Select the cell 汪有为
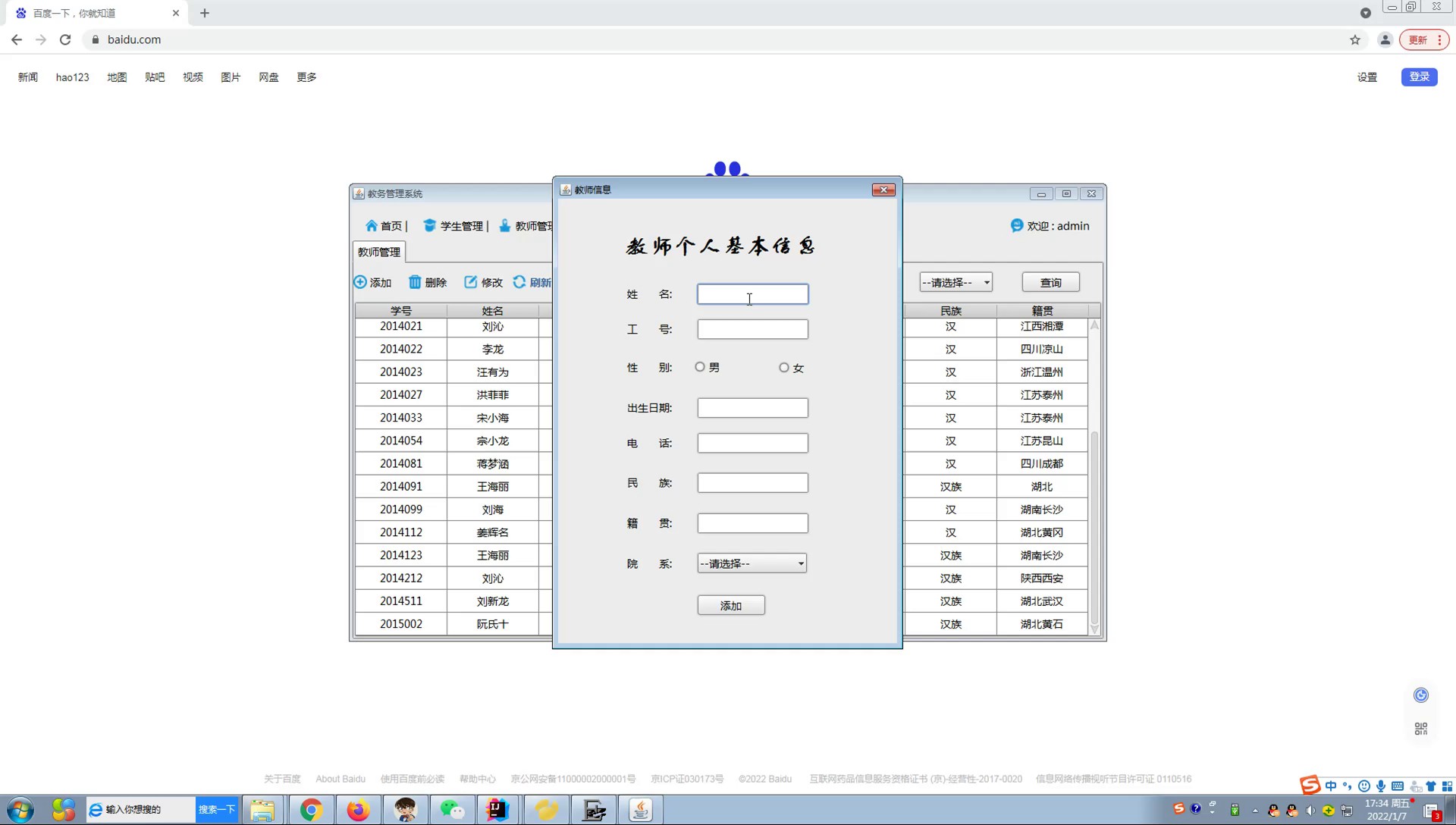 pos(493,372)
